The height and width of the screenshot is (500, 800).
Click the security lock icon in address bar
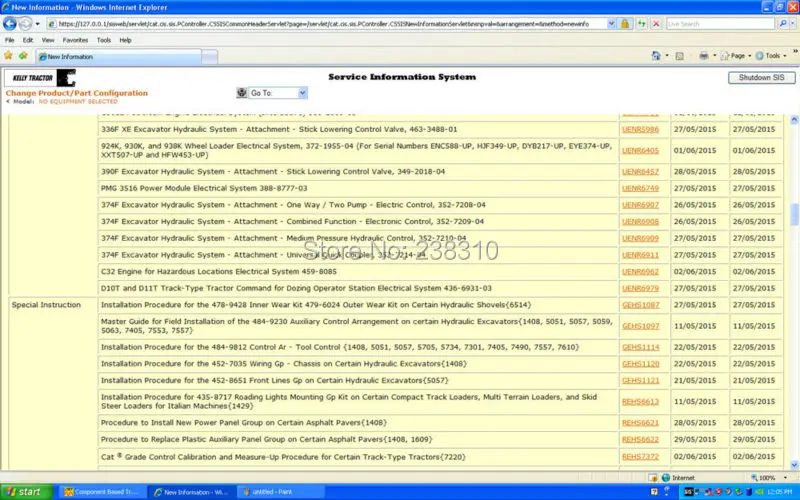tap(625, 22)
